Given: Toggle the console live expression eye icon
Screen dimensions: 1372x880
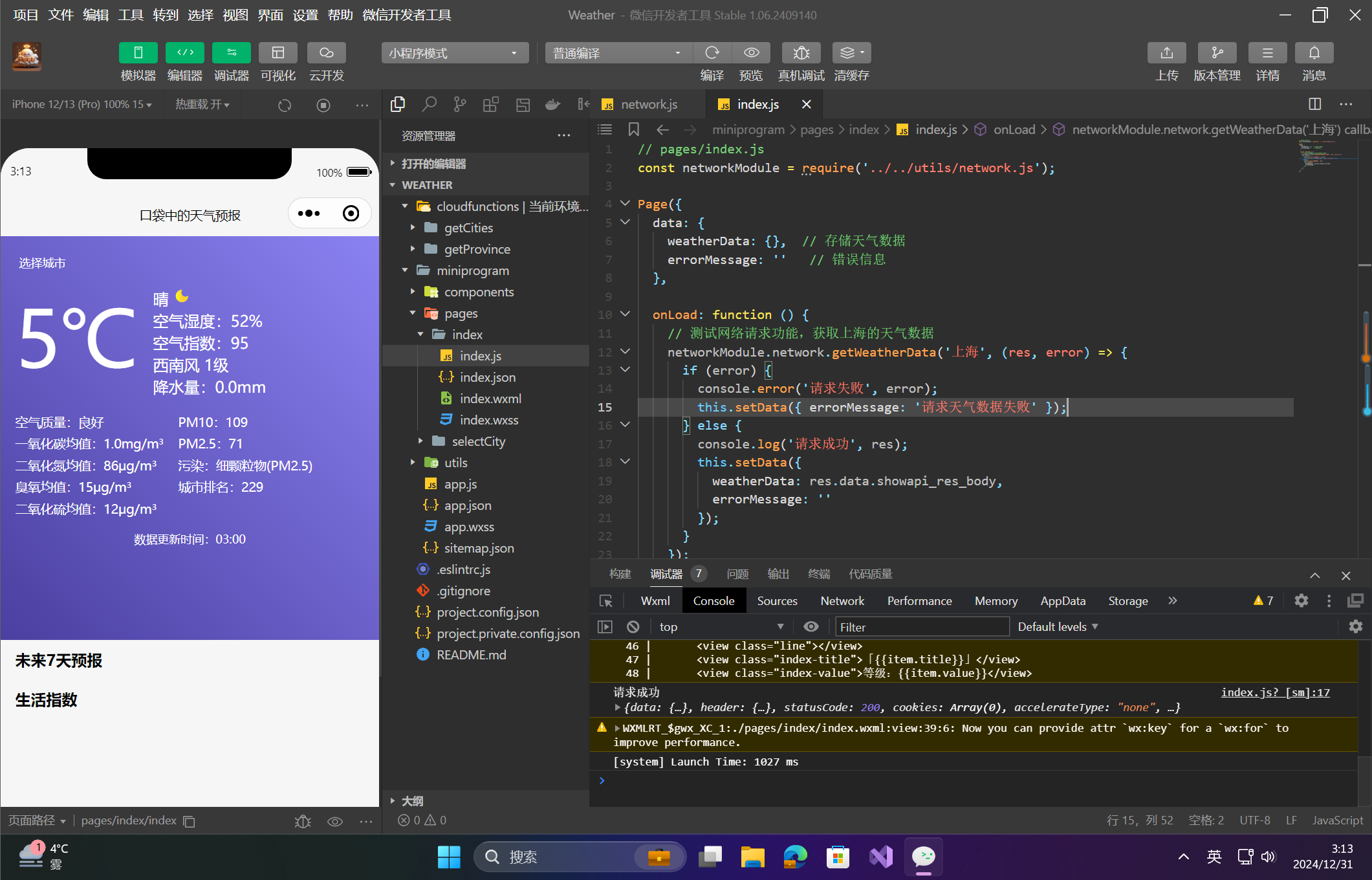Looking at the screenshot, I should point(811,626).
